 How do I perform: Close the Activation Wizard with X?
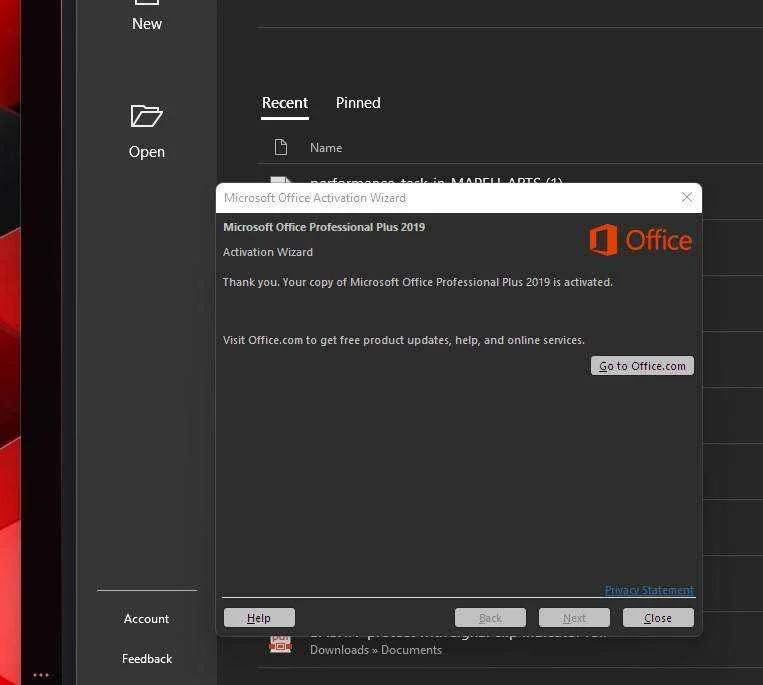coord(687,197)
